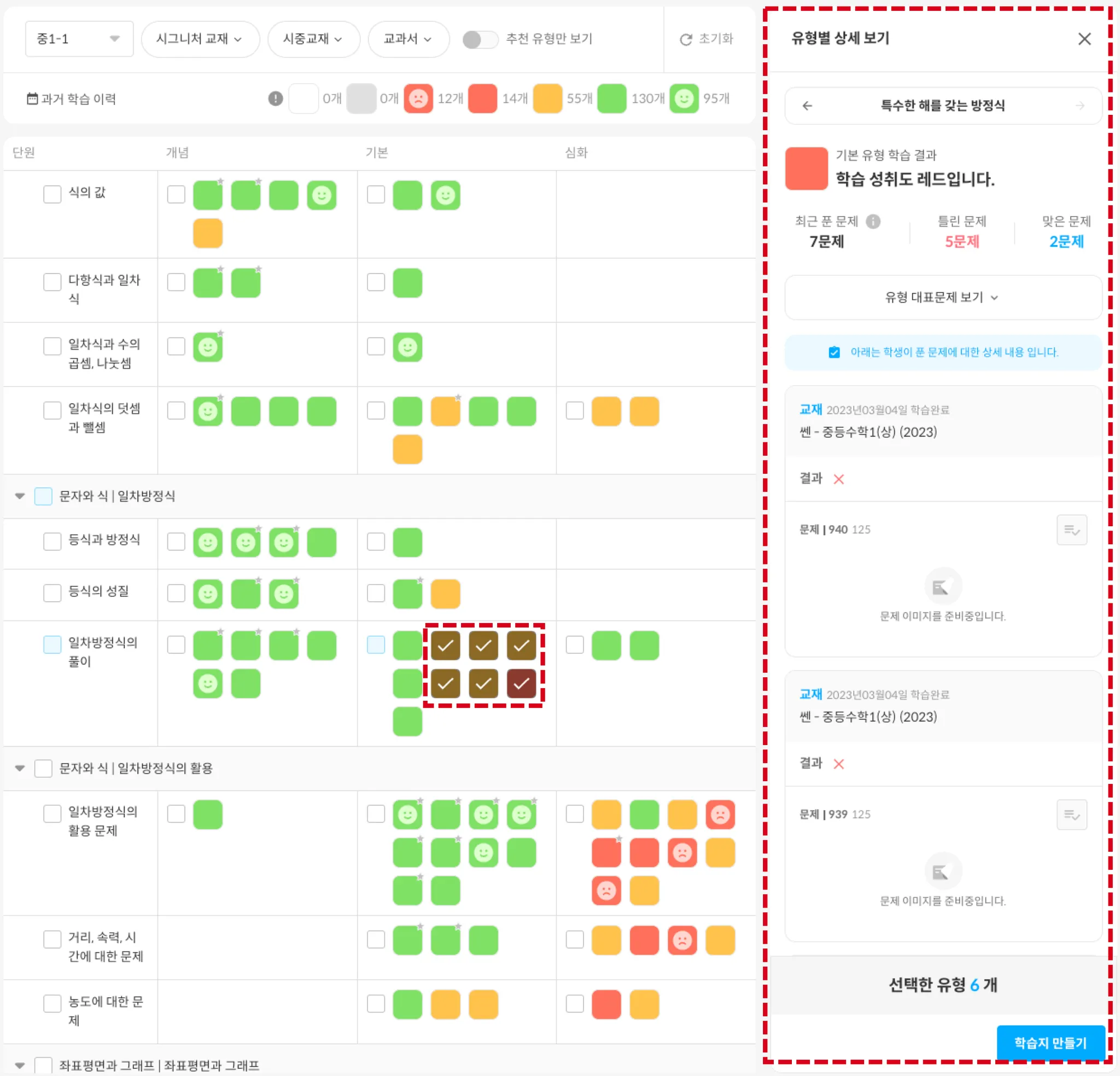Image resolution: width=1120 pixels, height=1076 pixels.
Task: Check the 식의 값 unit checkbox
Action: (x=52, y=194)
